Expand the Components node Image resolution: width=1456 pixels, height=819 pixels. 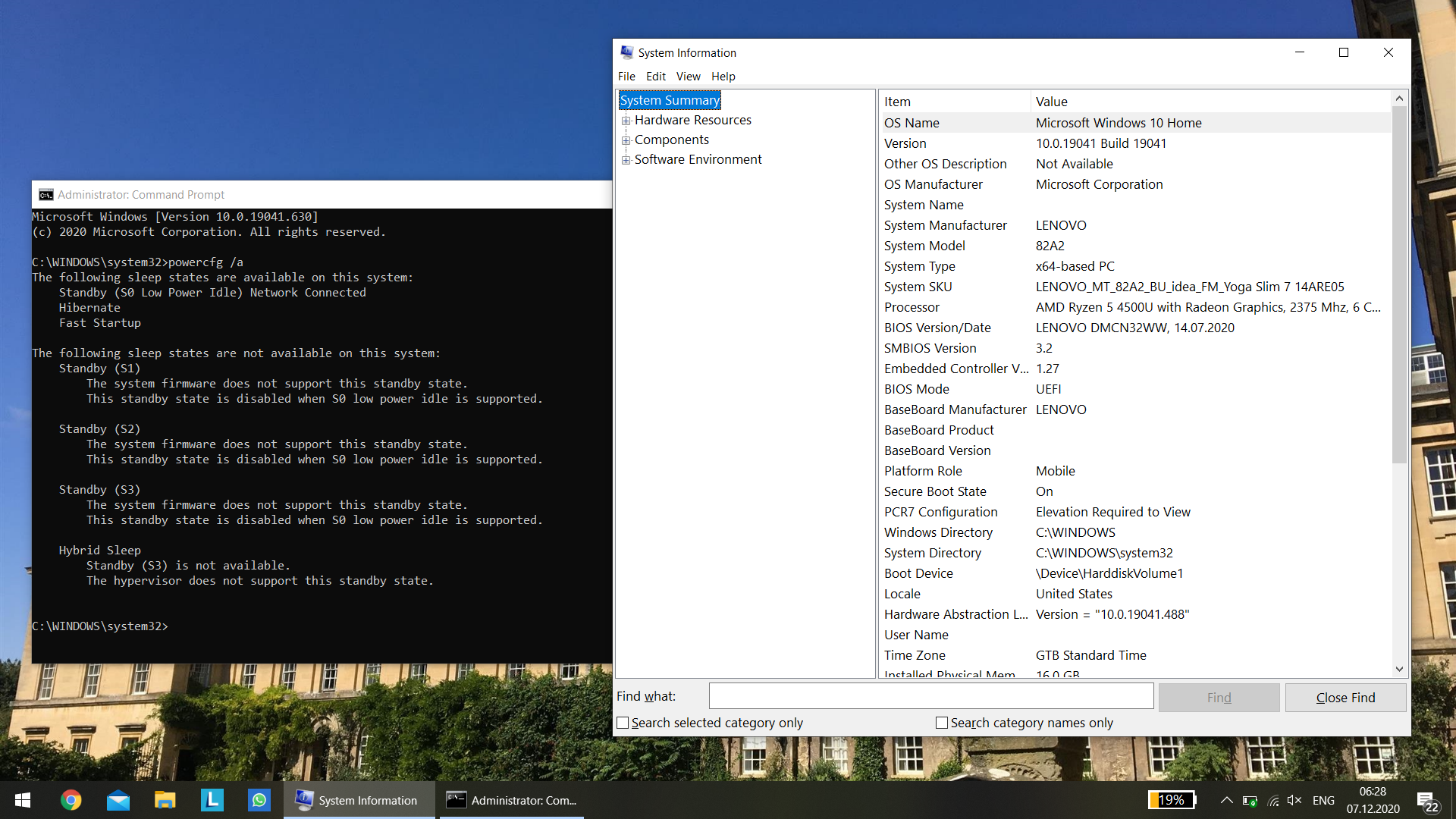coord(626,140)
